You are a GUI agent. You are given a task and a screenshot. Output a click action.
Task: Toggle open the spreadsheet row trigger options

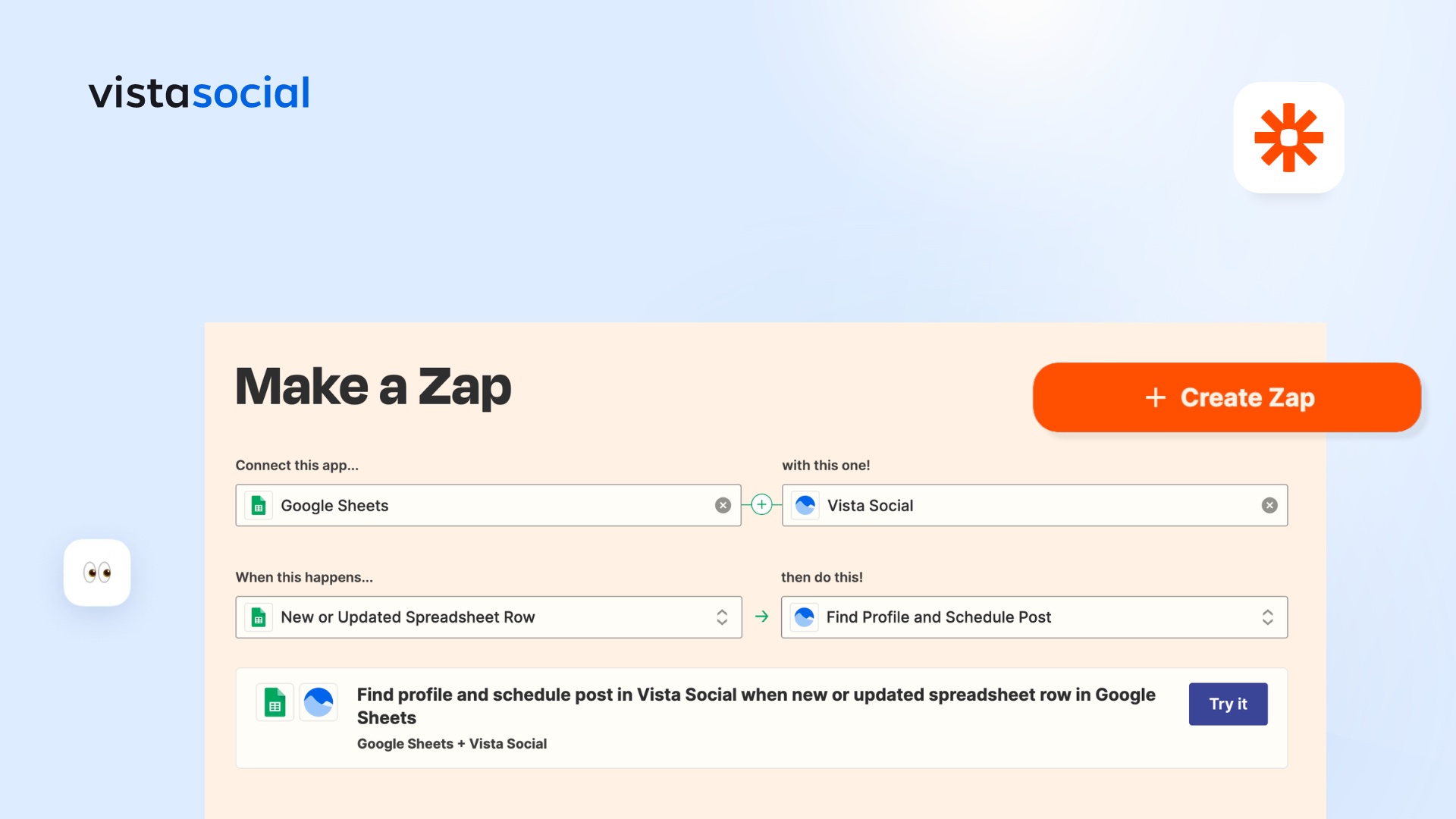pos(721,617)
